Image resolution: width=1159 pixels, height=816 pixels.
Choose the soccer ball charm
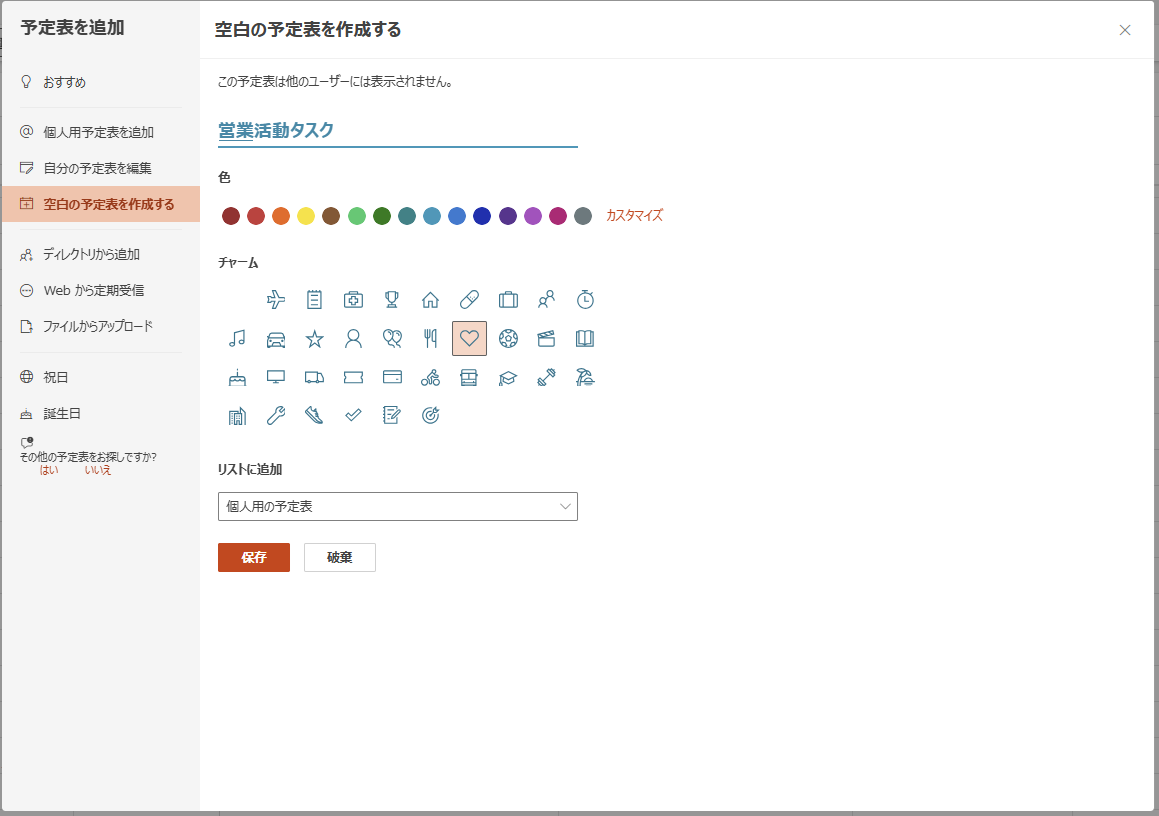tap(508, 338)
